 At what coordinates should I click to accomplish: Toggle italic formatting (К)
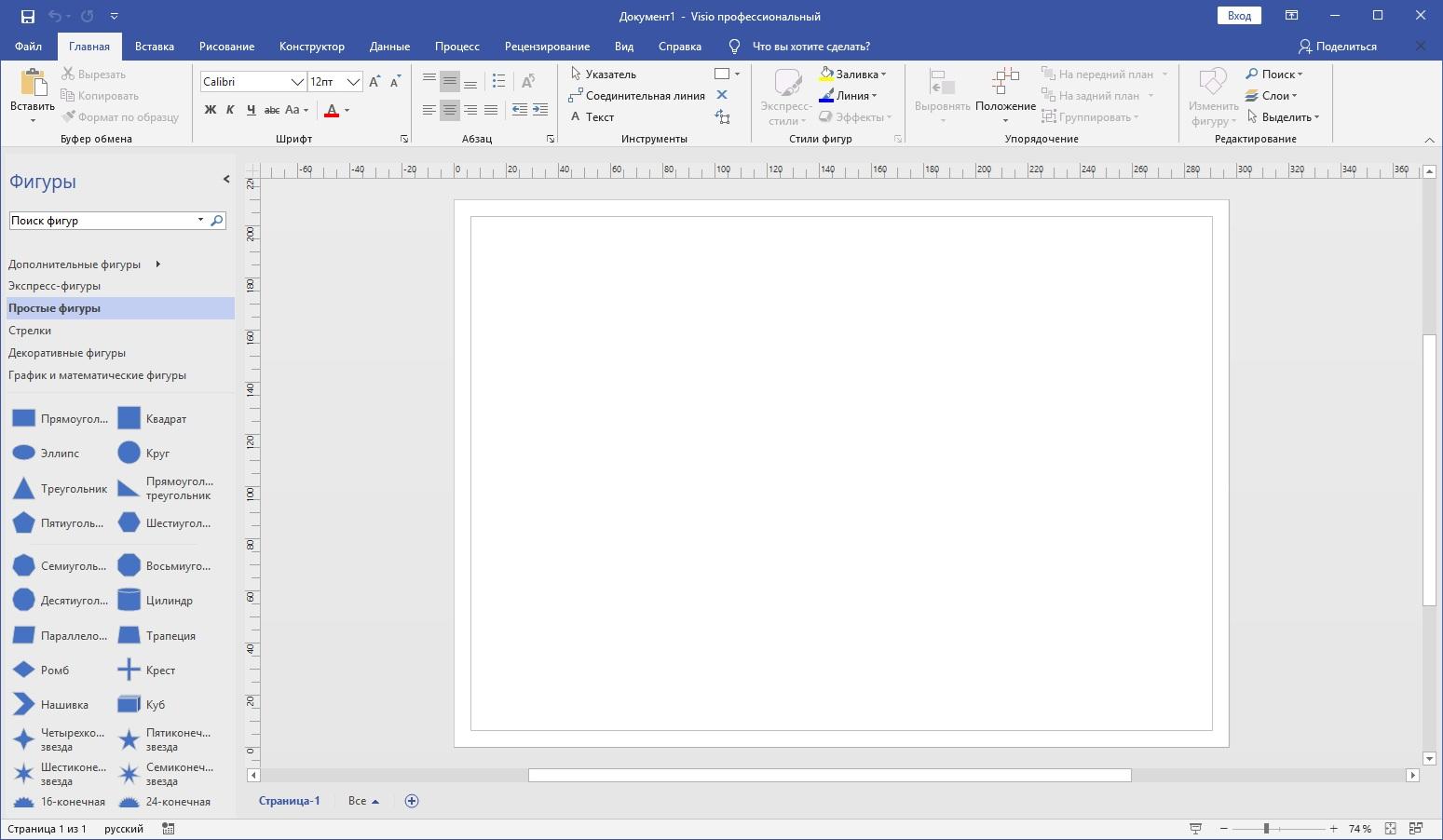click(x=230, y=110)
